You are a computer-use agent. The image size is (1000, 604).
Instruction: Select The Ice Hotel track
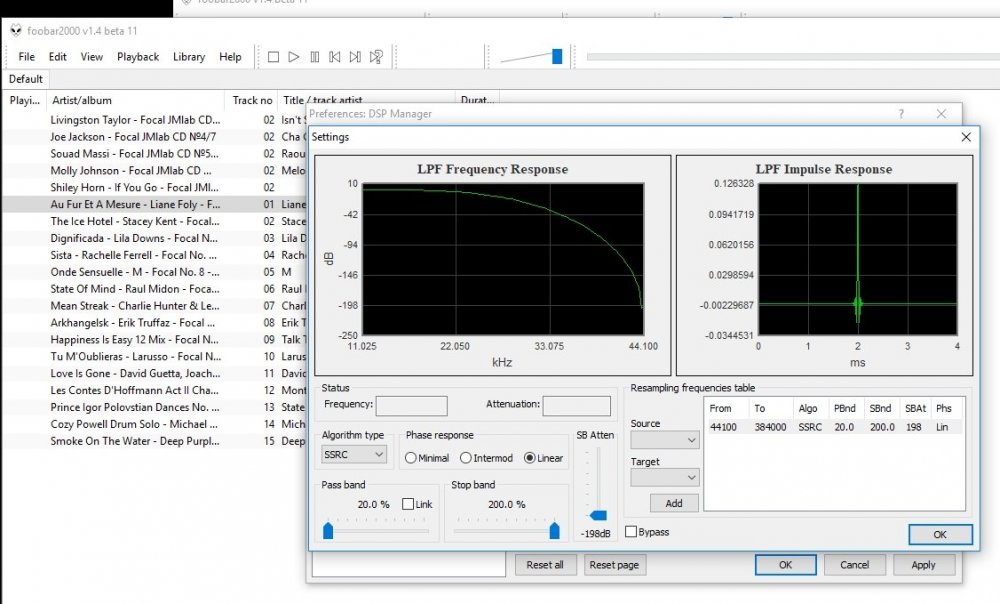coord(155,221)
